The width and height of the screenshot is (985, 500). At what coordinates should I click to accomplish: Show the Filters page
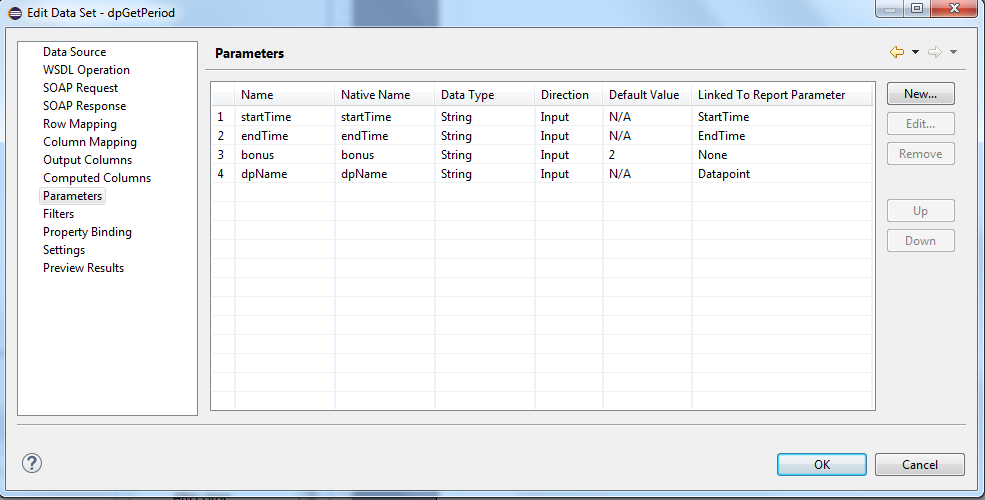tap(58, 214)
